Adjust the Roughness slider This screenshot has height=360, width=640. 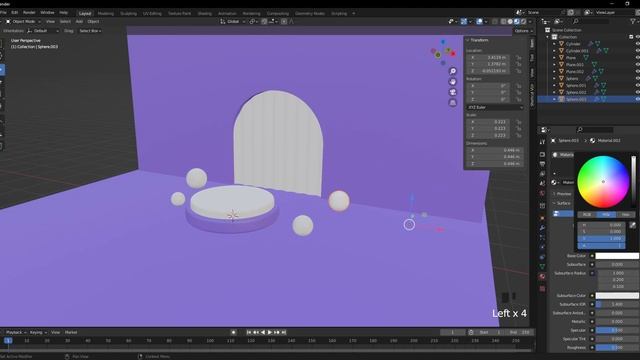pyautogui.click(x=617, y=348)
